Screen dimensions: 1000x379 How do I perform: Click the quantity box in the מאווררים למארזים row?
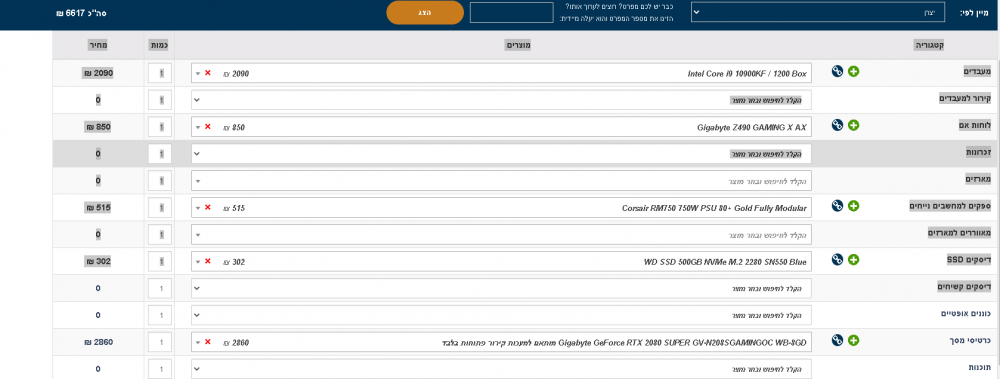click(x=159, y=235)
